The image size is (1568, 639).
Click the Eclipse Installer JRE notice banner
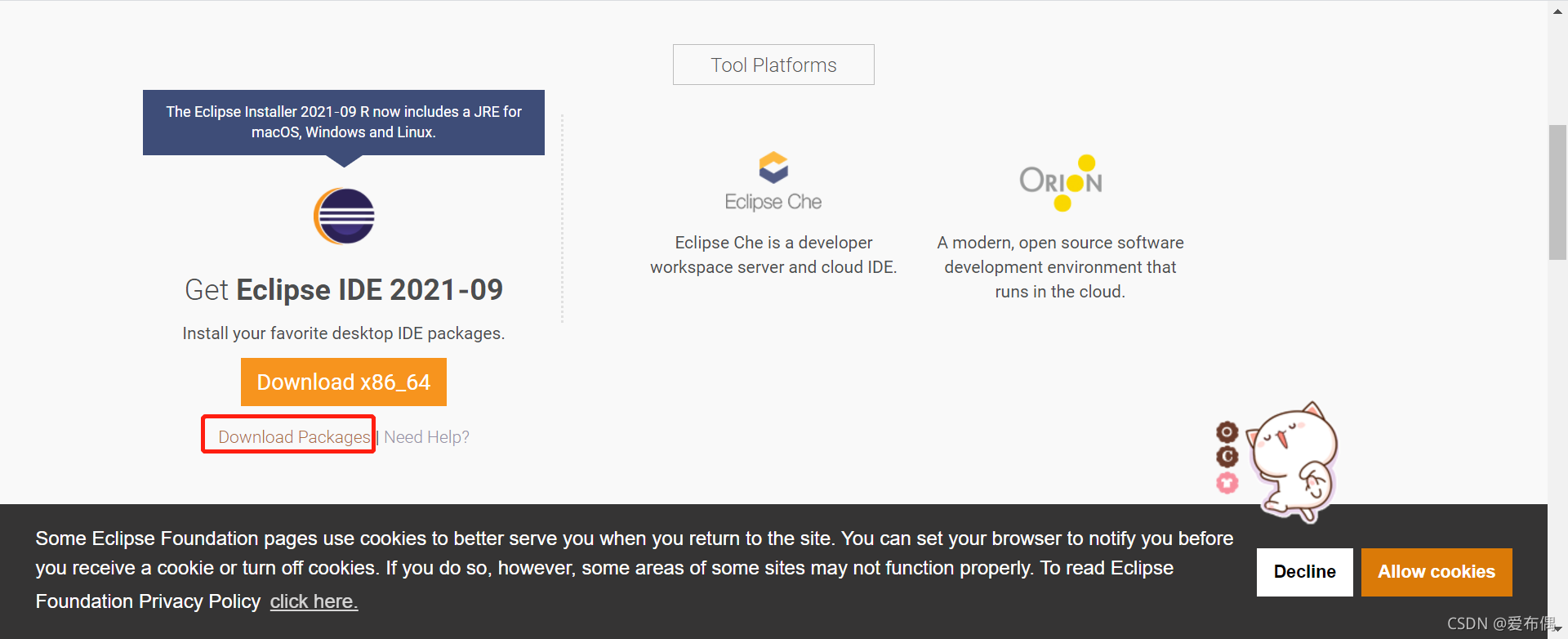click(x=344, y=123)
